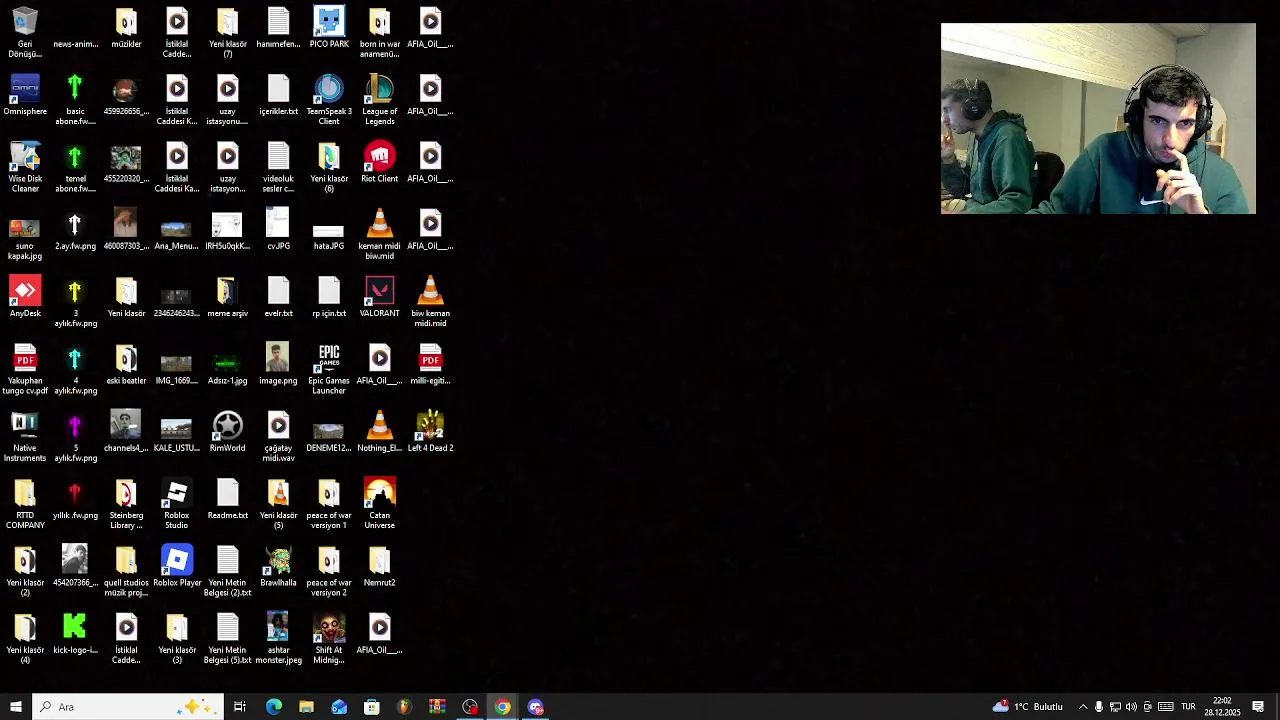Select Yeni klasör (6) folder
Screen dimensions: 1280x720
(329, 167)
